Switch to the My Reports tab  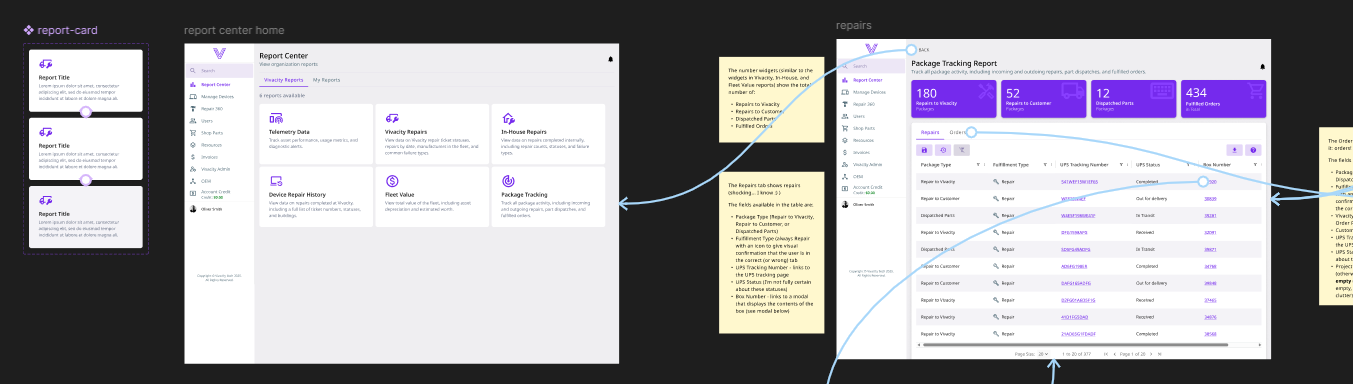[x=326, y=79]
